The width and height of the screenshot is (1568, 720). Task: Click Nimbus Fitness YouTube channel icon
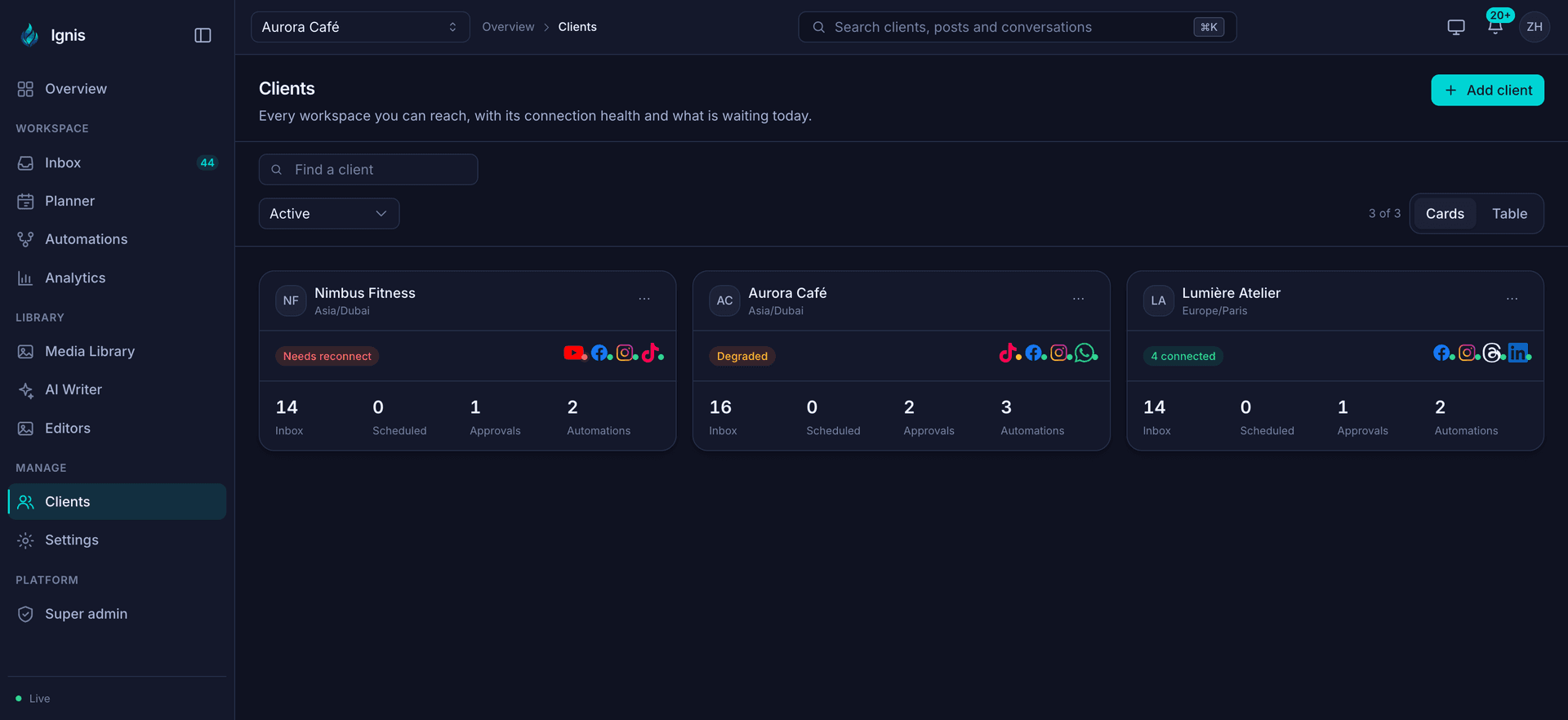[x=573, y=353]
